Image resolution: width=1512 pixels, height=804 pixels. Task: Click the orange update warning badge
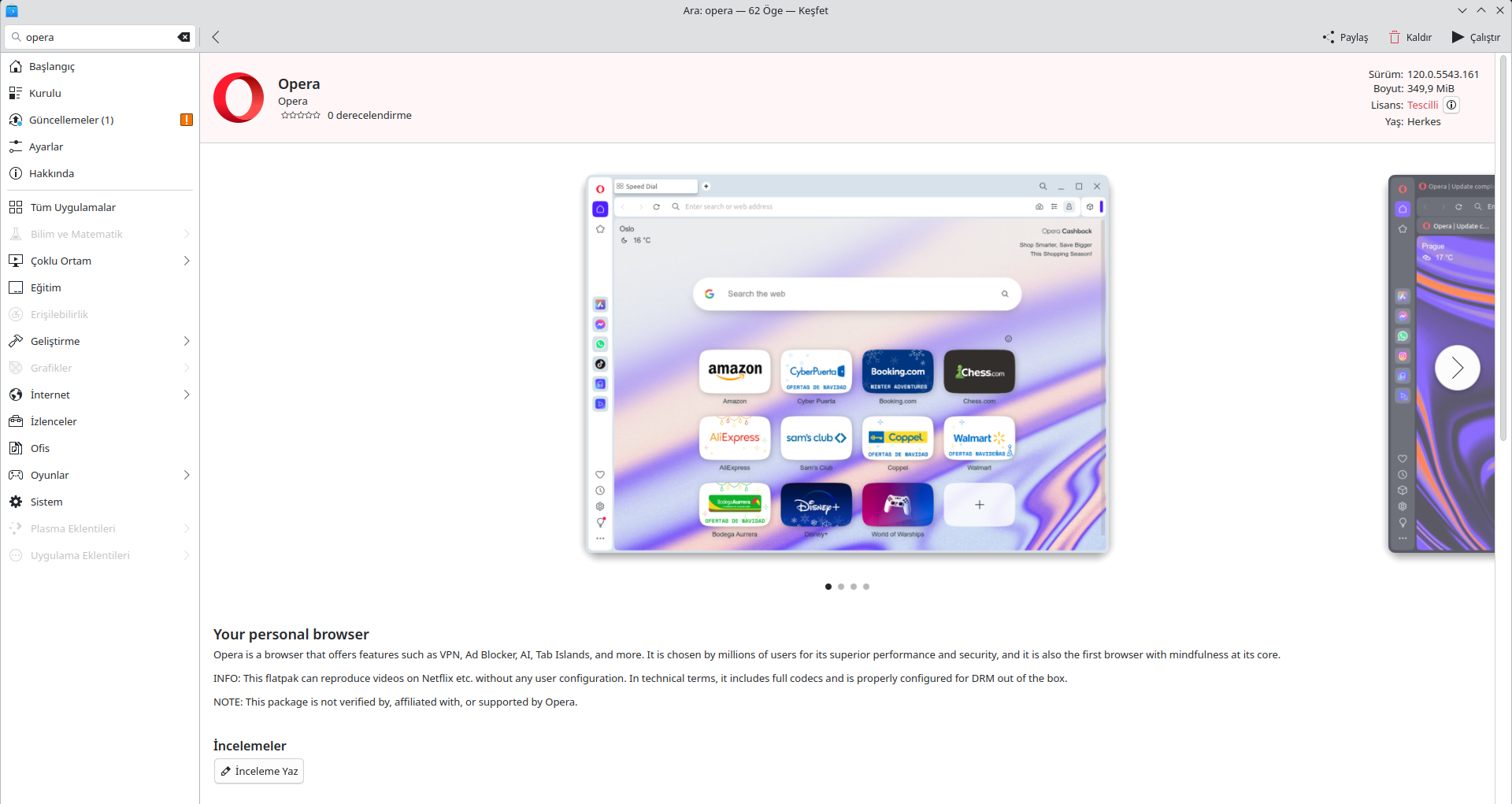187,120
